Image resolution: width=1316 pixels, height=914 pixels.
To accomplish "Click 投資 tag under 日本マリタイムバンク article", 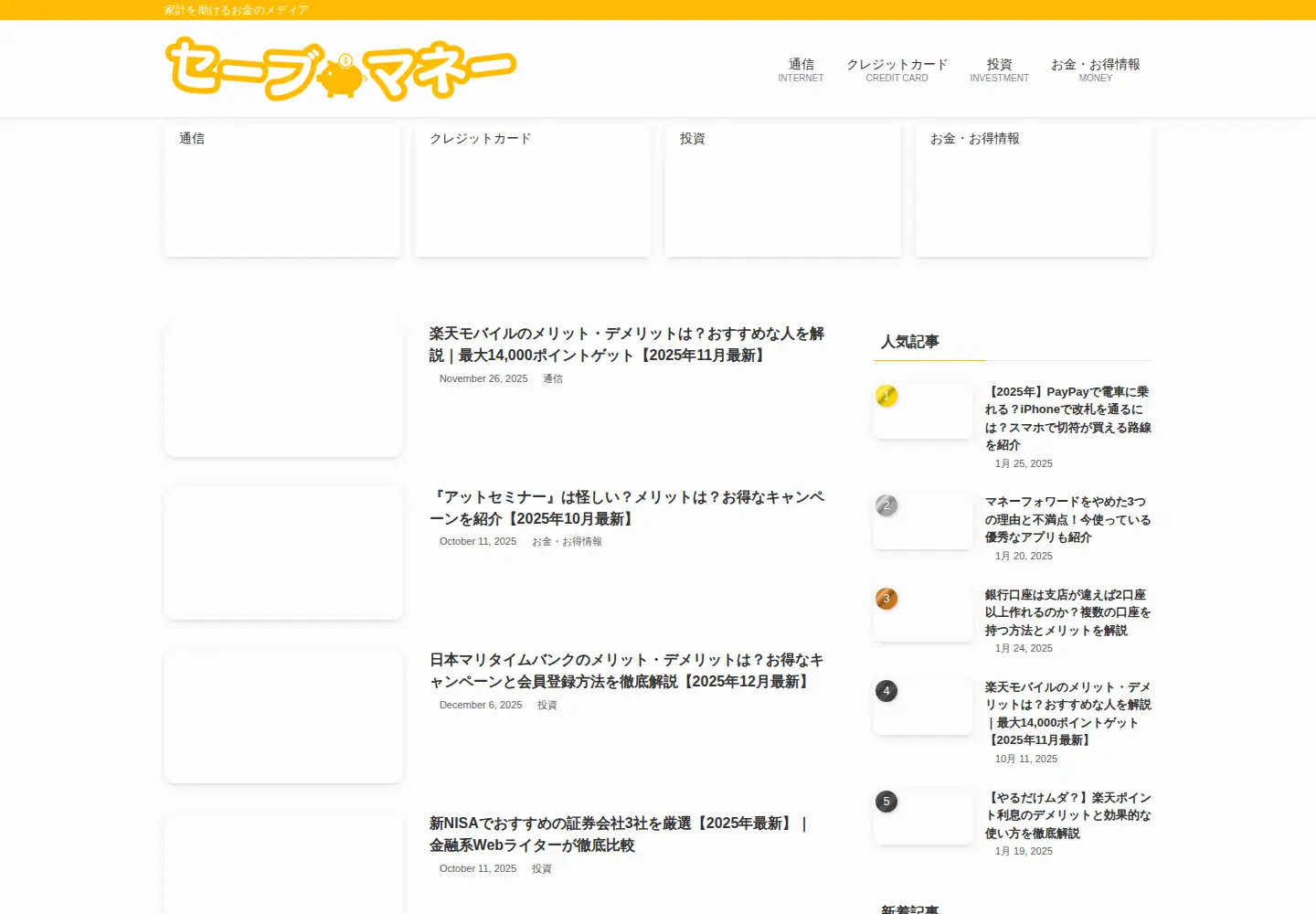I will coord(547,705).
